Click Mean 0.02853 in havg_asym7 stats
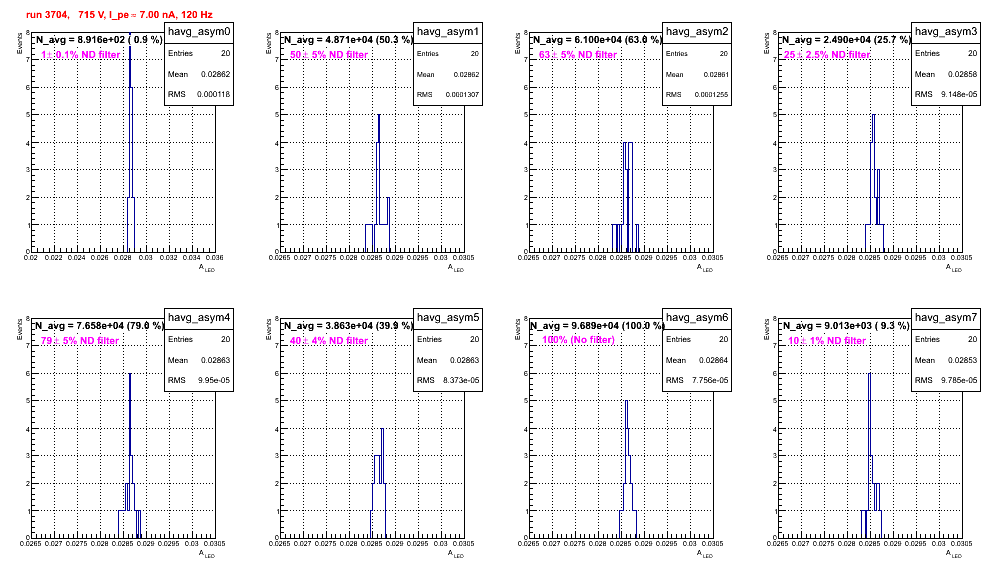 click(x=946, y=360)
